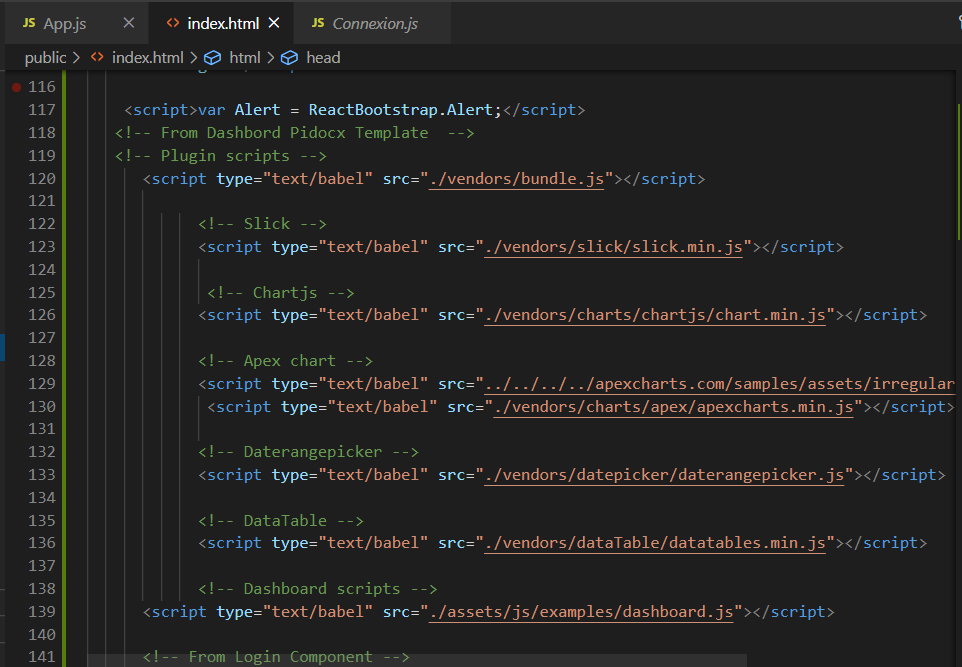This screenshot has width=962, height=667.
Task: Open the ./vendors/slick/slick.min.js link
Action: [x=614, y=247]
